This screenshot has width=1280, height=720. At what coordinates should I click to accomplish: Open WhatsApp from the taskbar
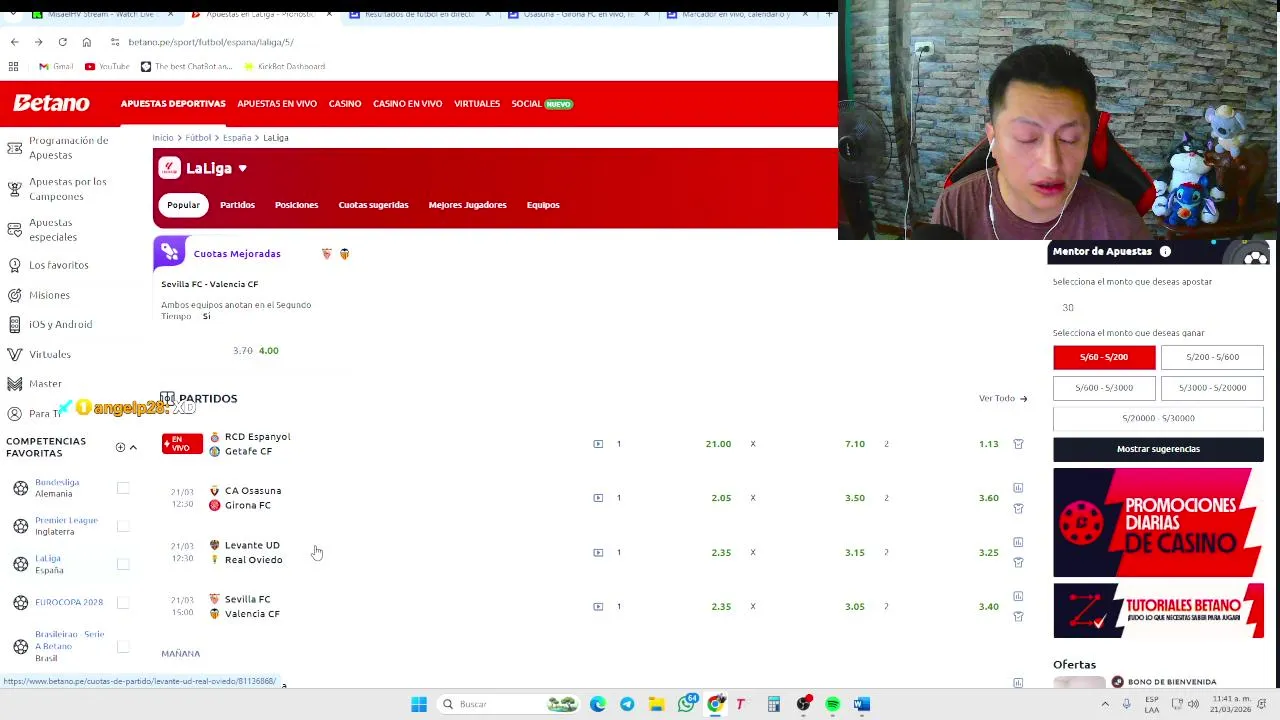pyautogui.click(x=686, y=704)
